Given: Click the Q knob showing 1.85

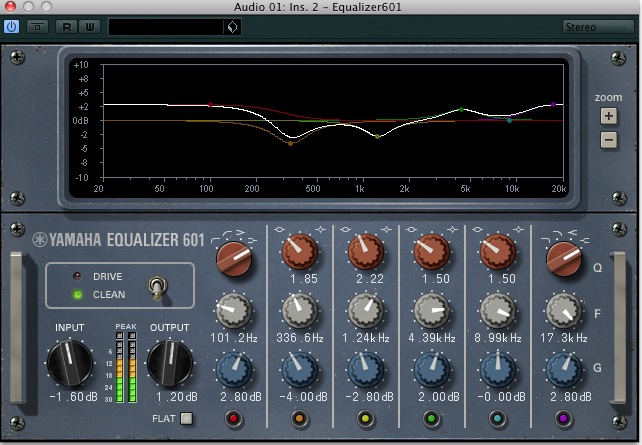Looking at the screenshot, I should click(x=299, y=251).
